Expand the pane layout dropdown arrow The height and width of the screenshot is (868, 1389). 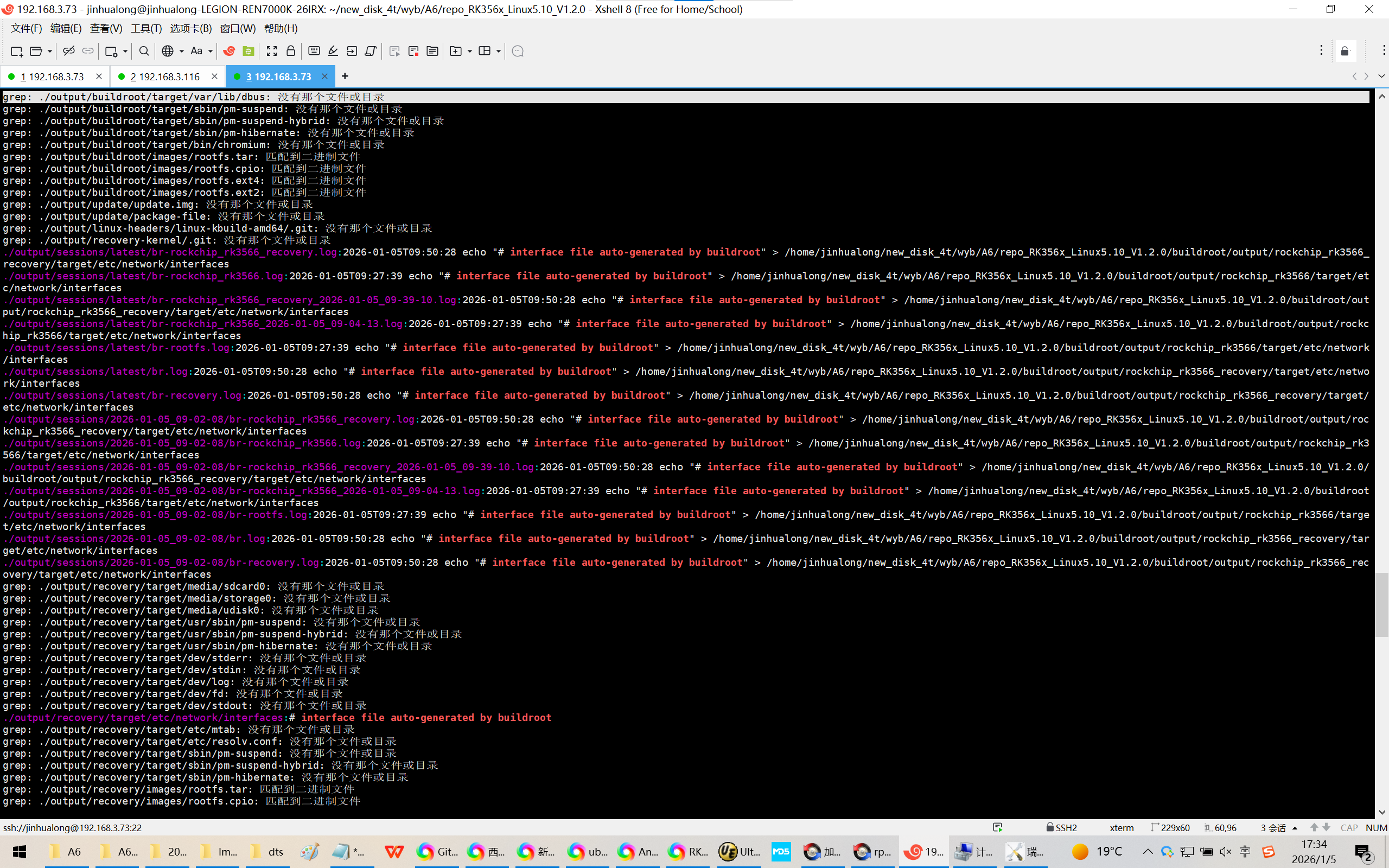click(498, 51)
